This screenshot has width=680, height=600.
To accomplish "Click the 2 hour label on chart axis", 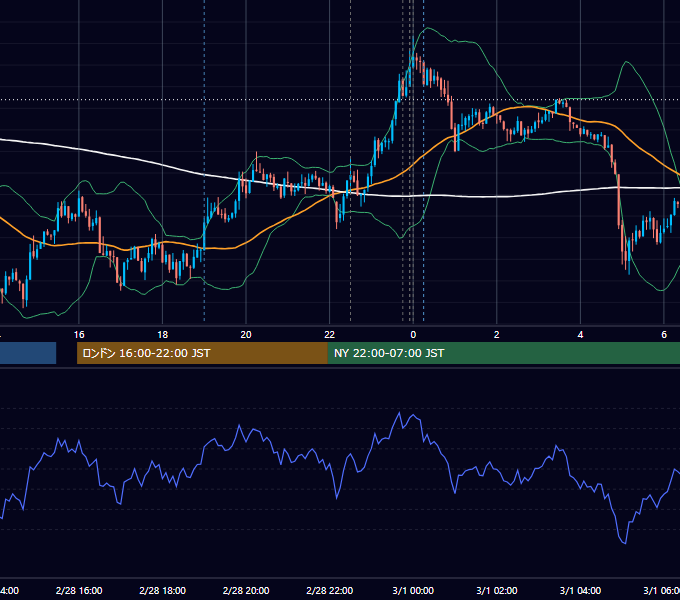I will 497,335.
